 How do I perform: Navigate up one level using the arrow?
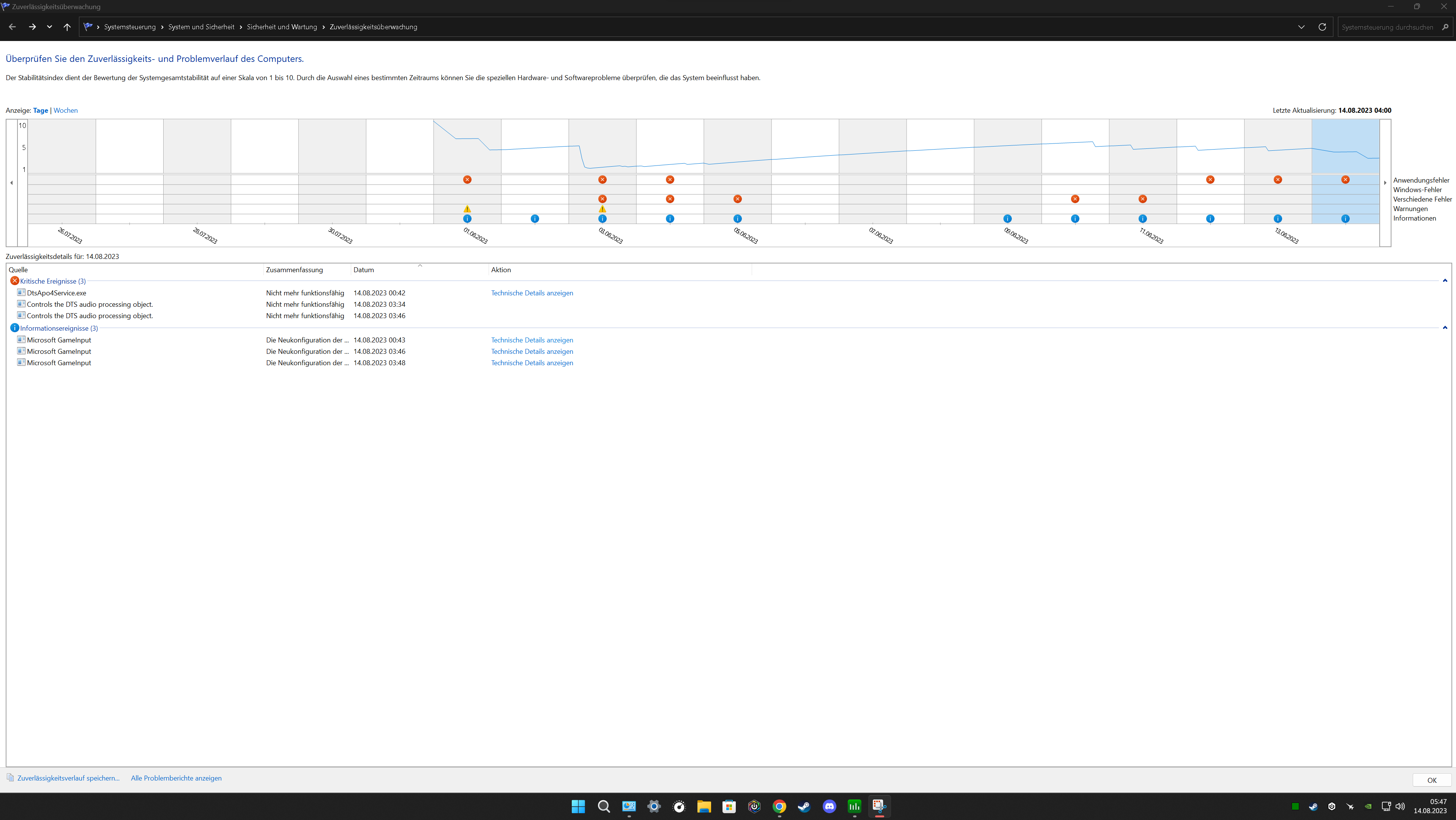tap(67, 27)
